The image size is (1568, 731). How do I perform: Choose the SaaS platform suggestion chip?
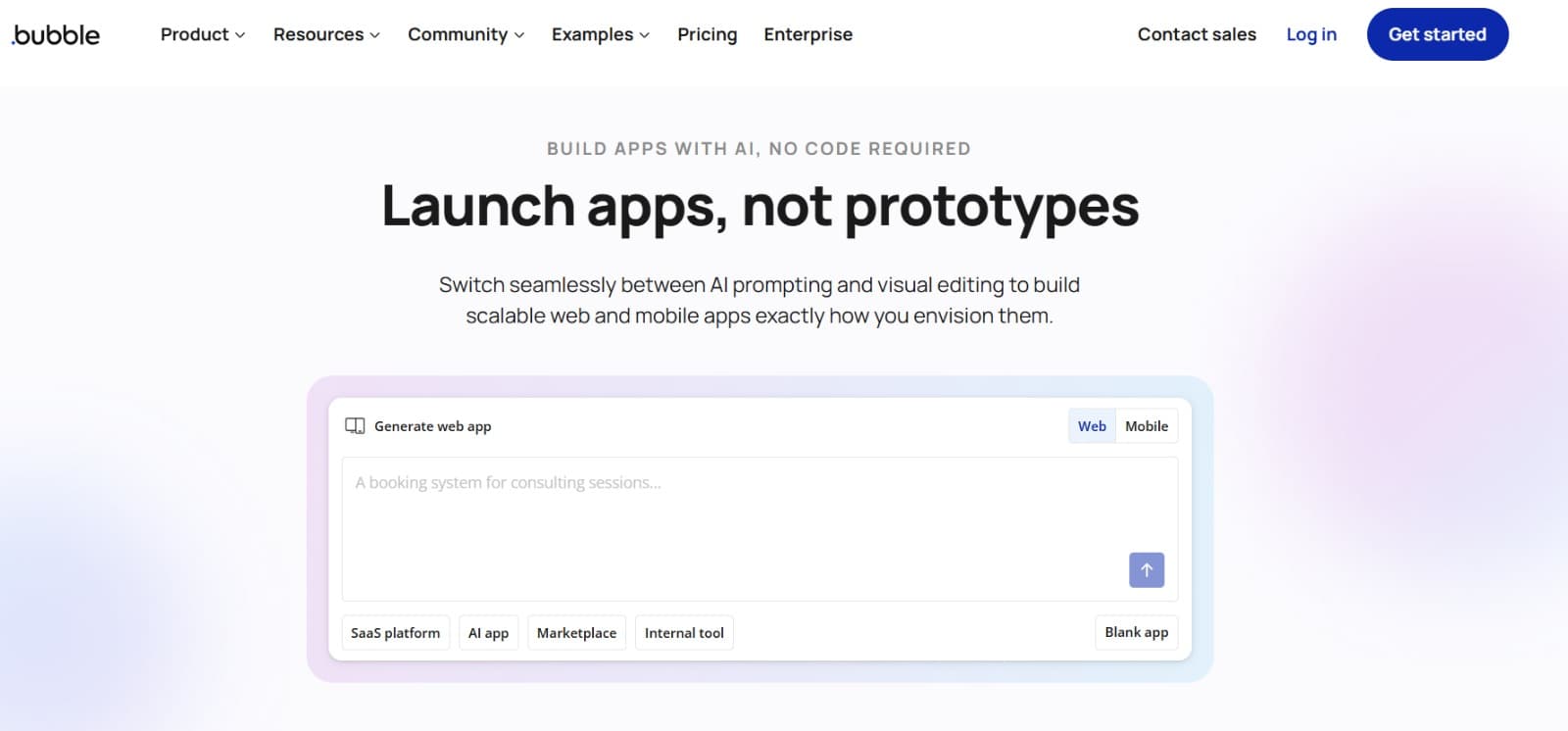(x=395, y=633)
